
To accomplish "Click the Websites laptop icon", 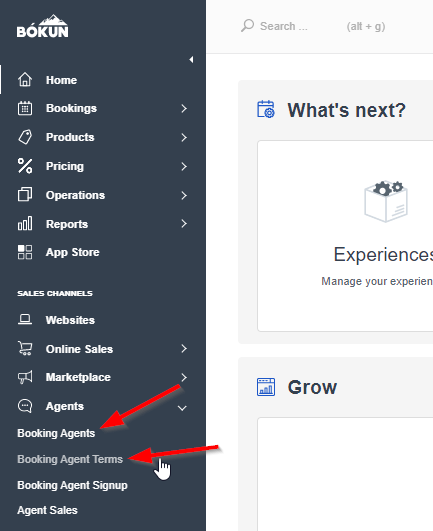I will 25,319.
